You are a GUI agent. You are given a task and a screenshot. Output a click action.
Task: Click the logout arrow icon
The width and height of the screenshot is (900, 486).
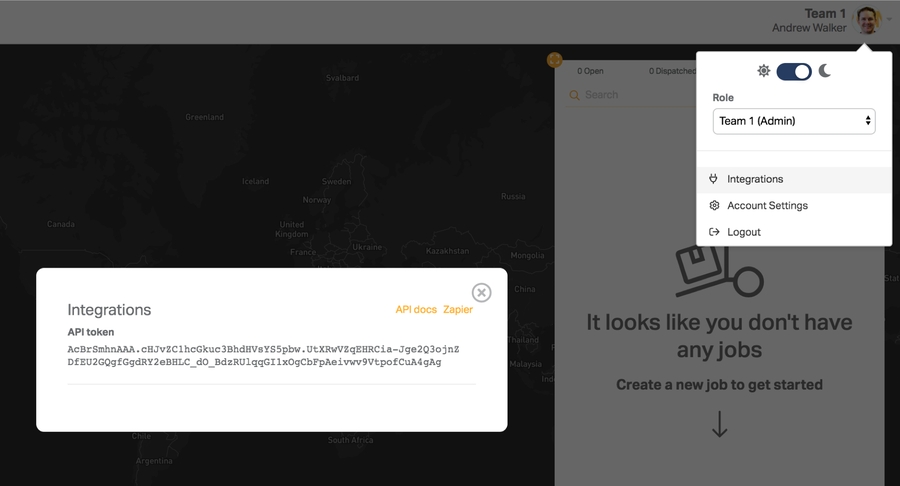(714, 232)
